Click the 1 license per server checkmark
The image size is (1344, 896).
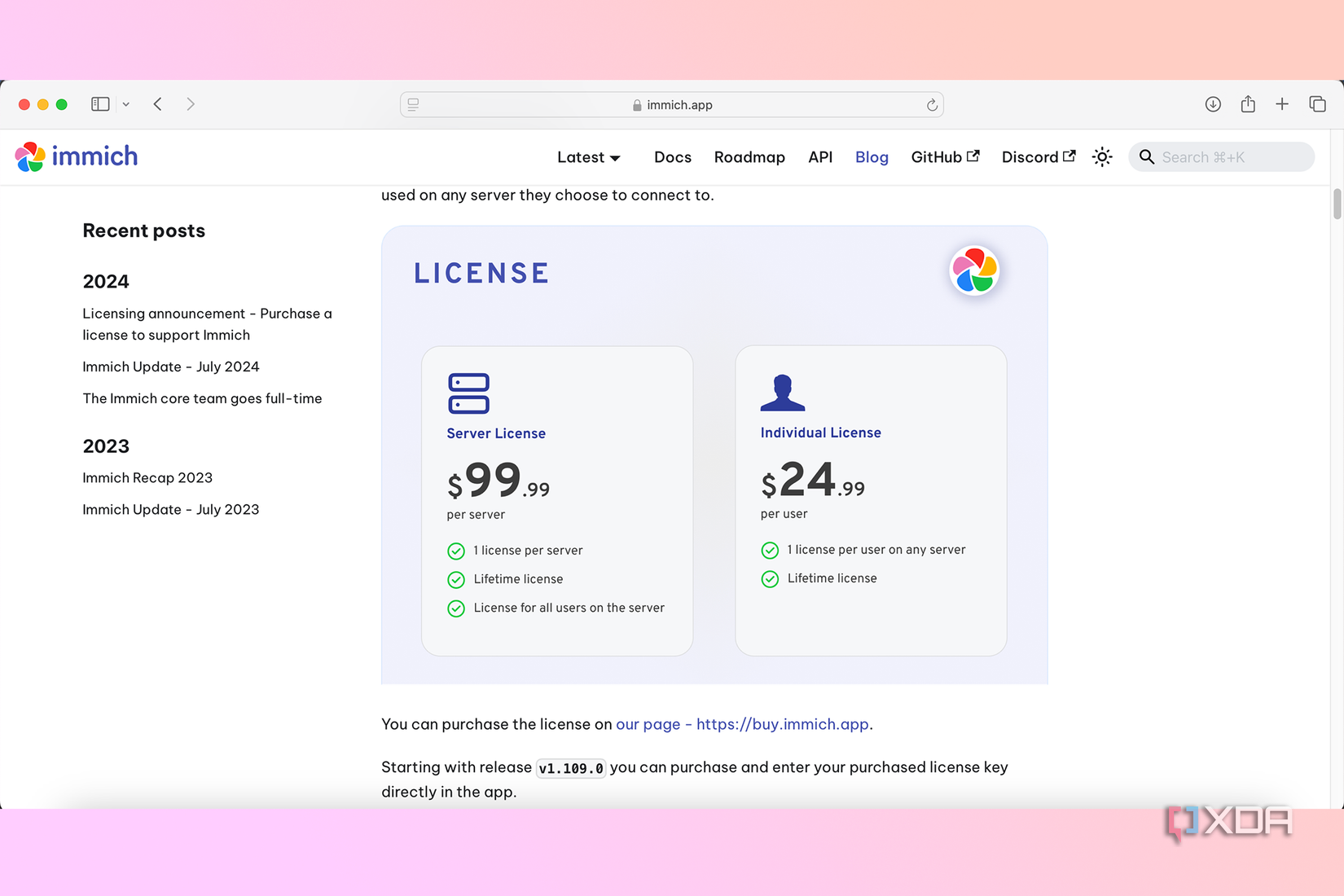[456, 551]
